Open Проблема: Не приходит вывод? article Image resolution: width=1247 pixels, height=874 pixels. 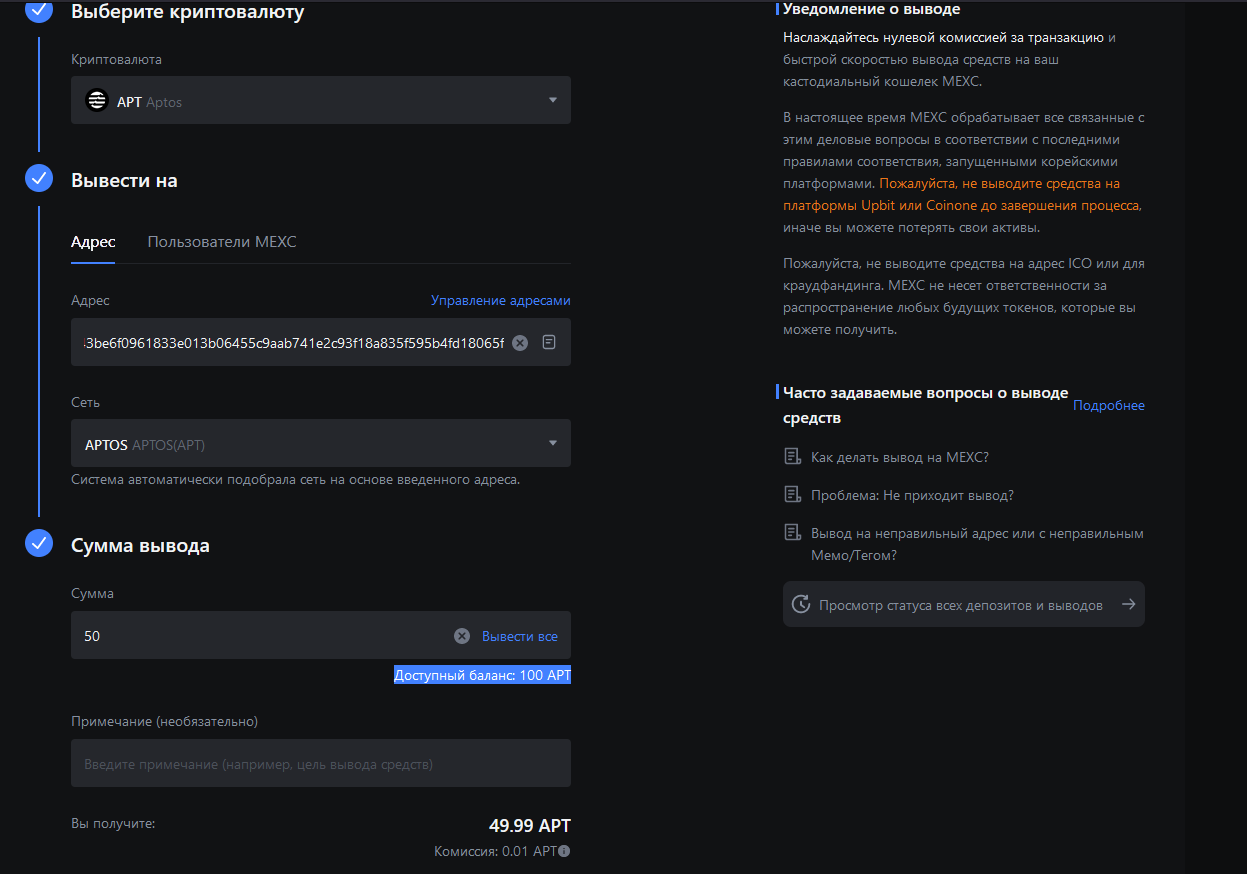pyautogui.click(x=912, y=495)
